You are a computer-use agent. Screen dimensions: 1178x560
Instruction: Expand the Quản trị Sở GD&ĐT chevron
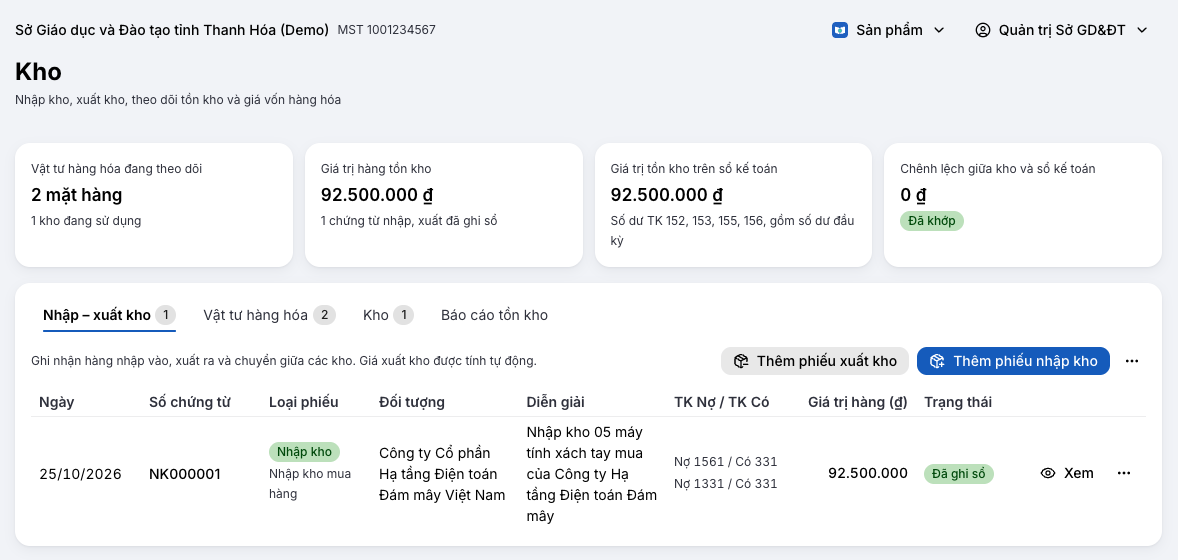click(x=1142, y=30)
